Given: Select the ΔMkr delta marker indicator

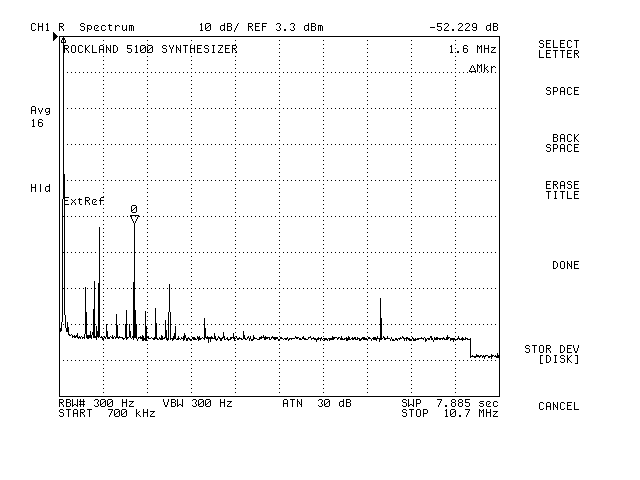Looking at the screenshot, I should coord(482,69).
